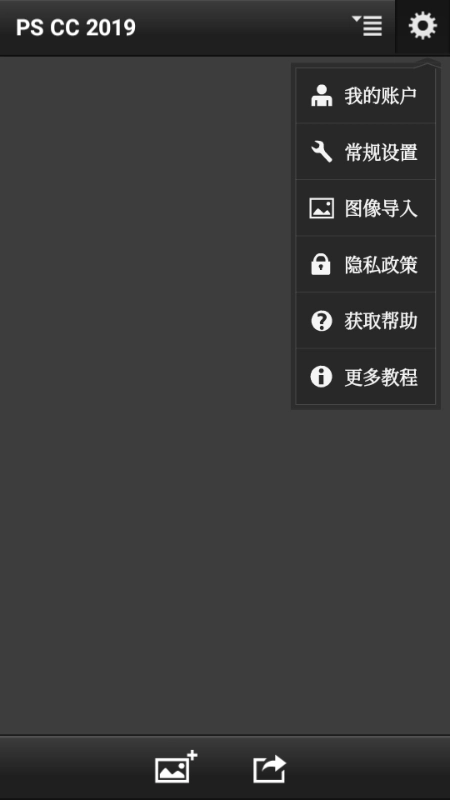Select 获取帮助 from the dropdown menu

(x=366, y=320)
